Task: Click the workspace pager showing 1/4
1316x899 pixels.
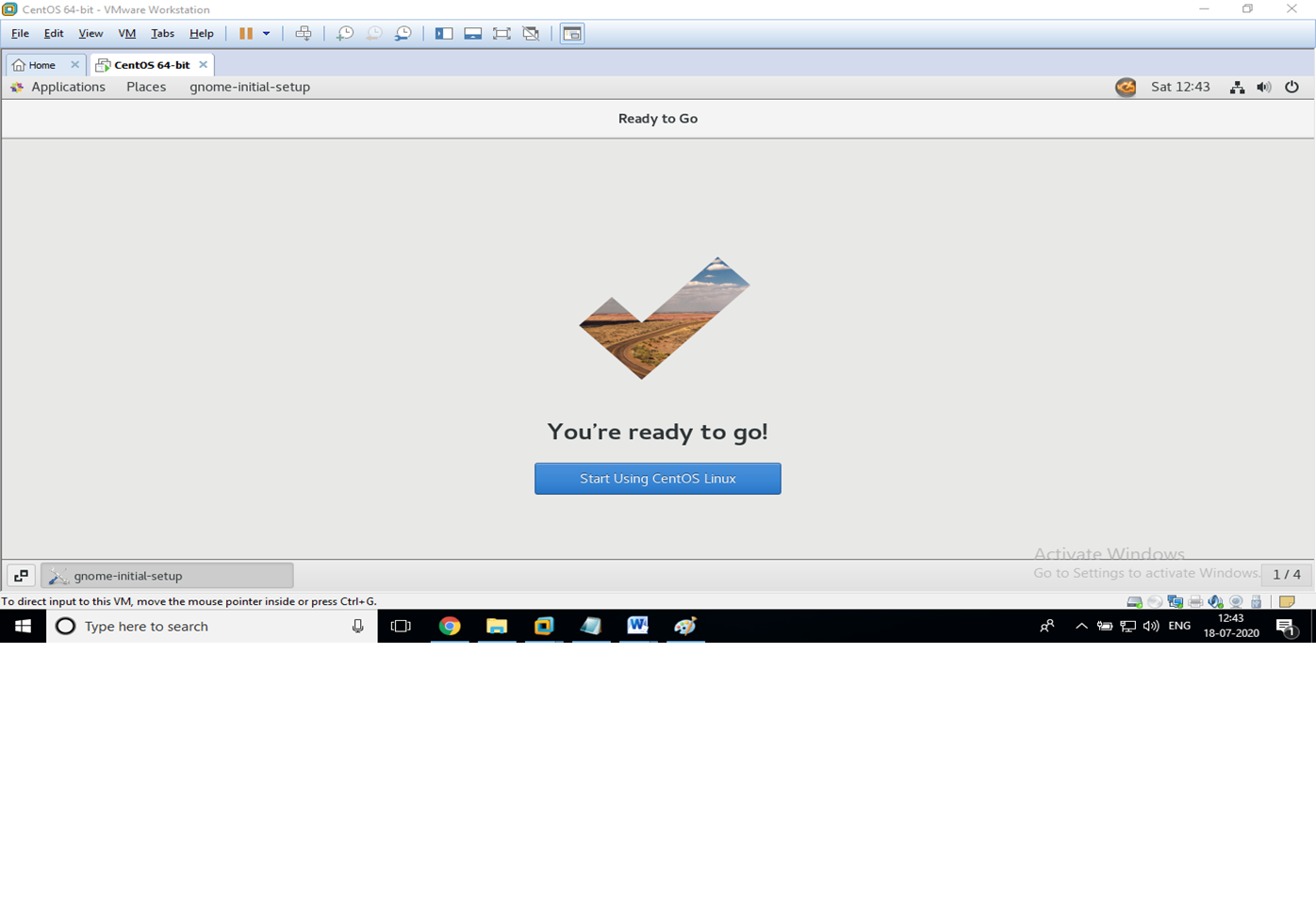Action: (x=1287, y=575)
